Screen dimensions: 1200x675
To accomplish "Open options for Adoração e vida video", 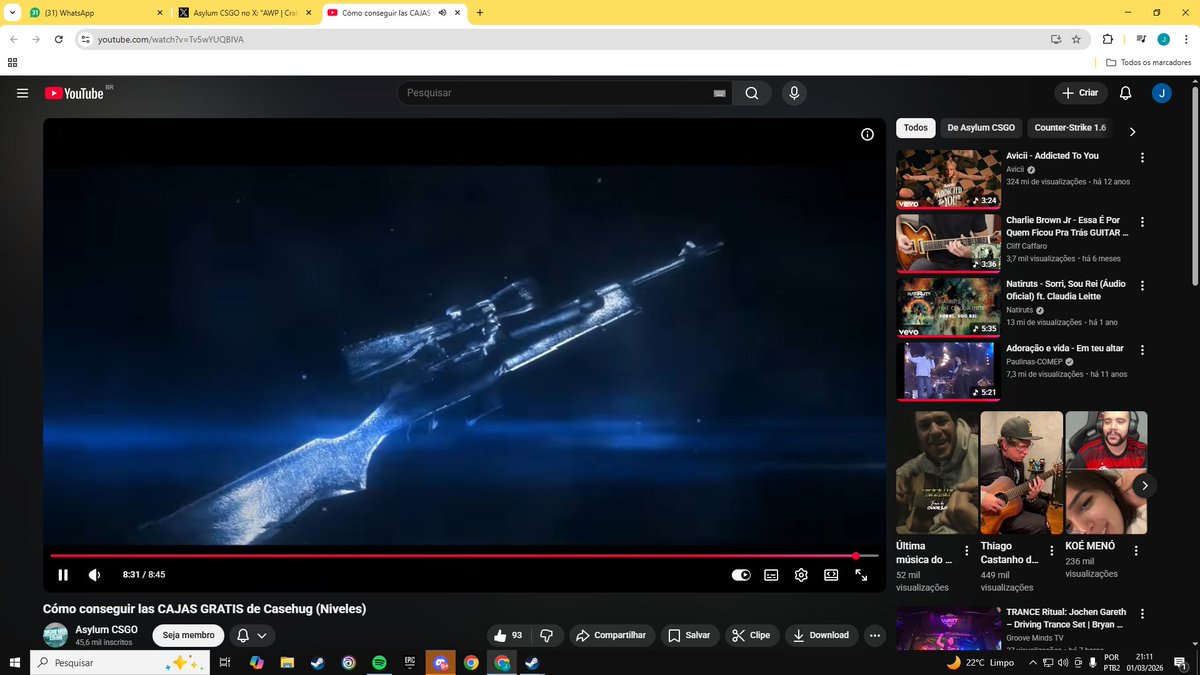I will (1142, 350).
